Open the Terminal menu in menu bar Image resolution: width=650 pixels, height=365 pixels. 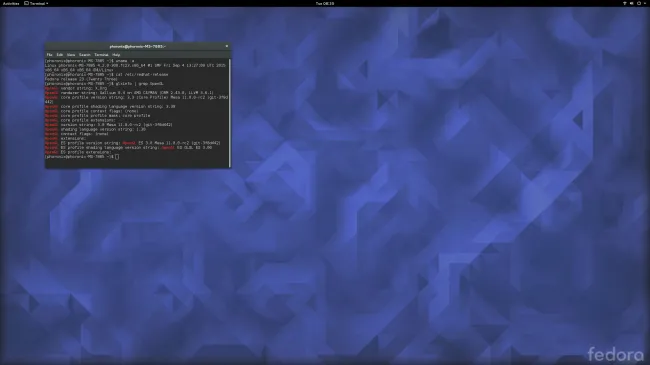pyautogui.click(x=101, y=55)
